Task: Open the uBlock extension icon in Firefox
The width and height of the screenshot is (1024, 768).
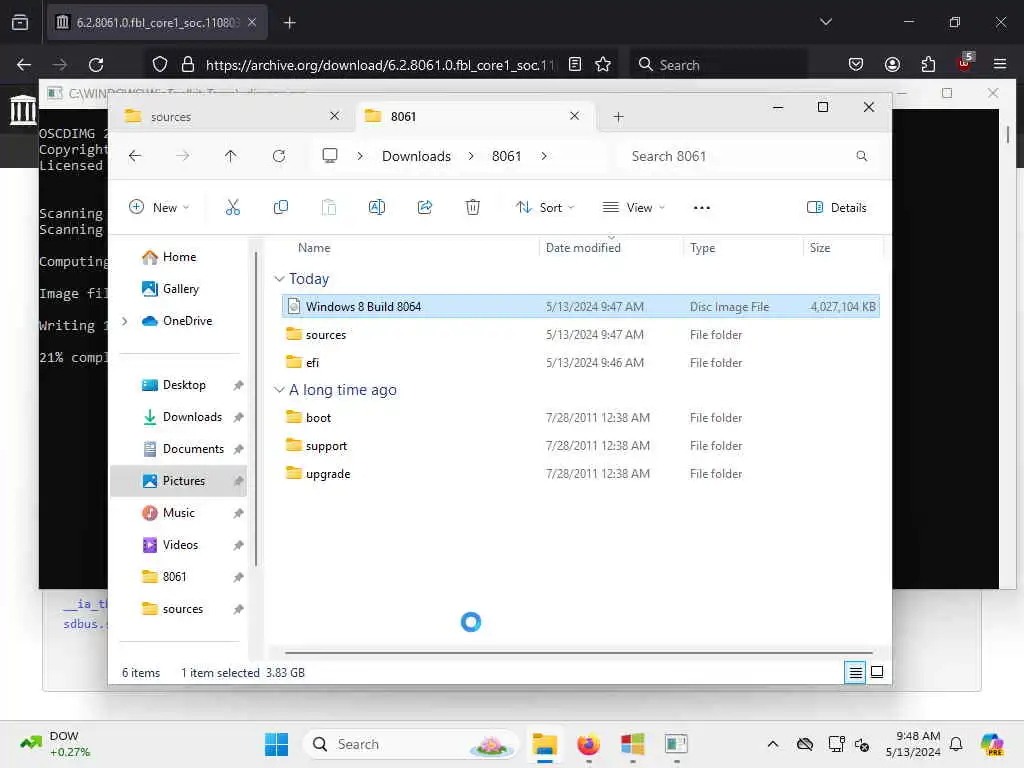Action: pyautogui.click(x=965, y=62)
